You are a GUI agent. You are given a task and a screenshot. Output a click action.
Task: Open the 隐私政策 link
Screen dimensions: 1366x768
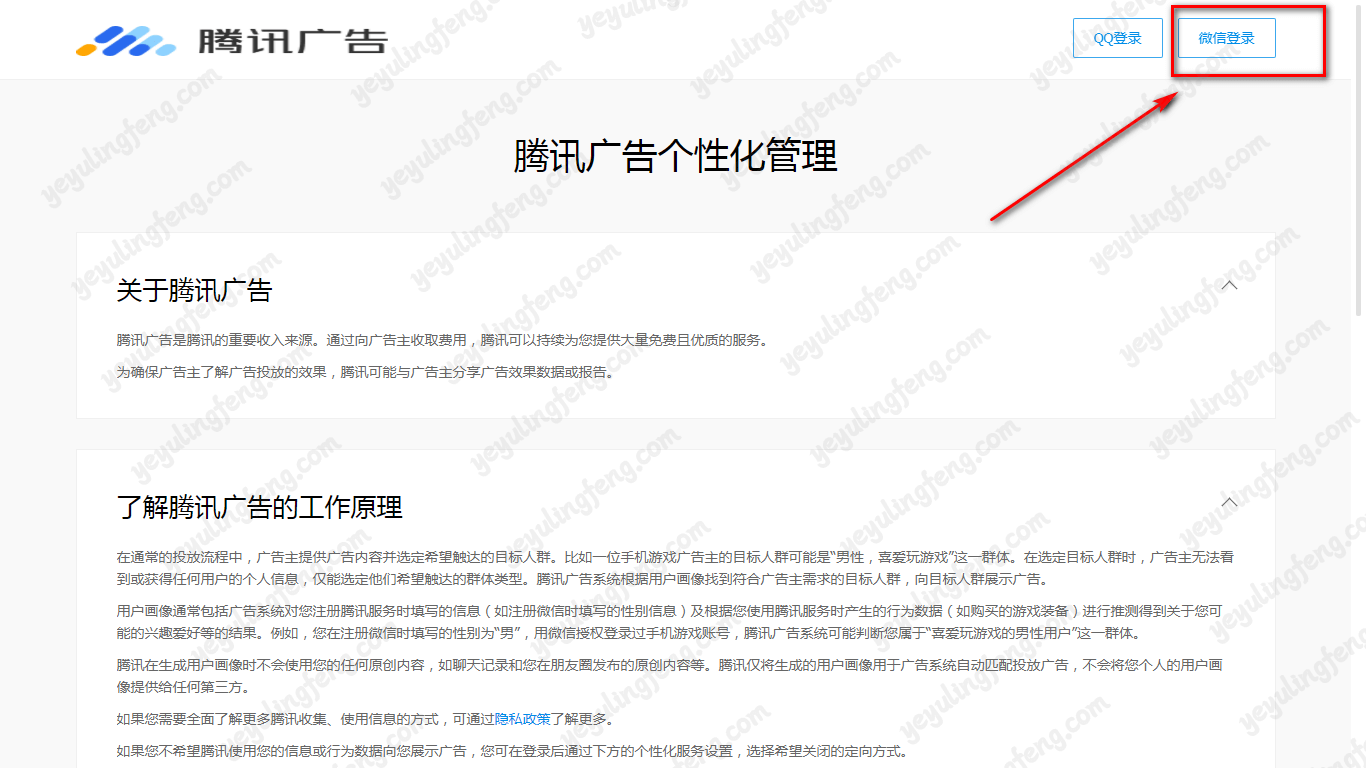(x=522, y=719)
